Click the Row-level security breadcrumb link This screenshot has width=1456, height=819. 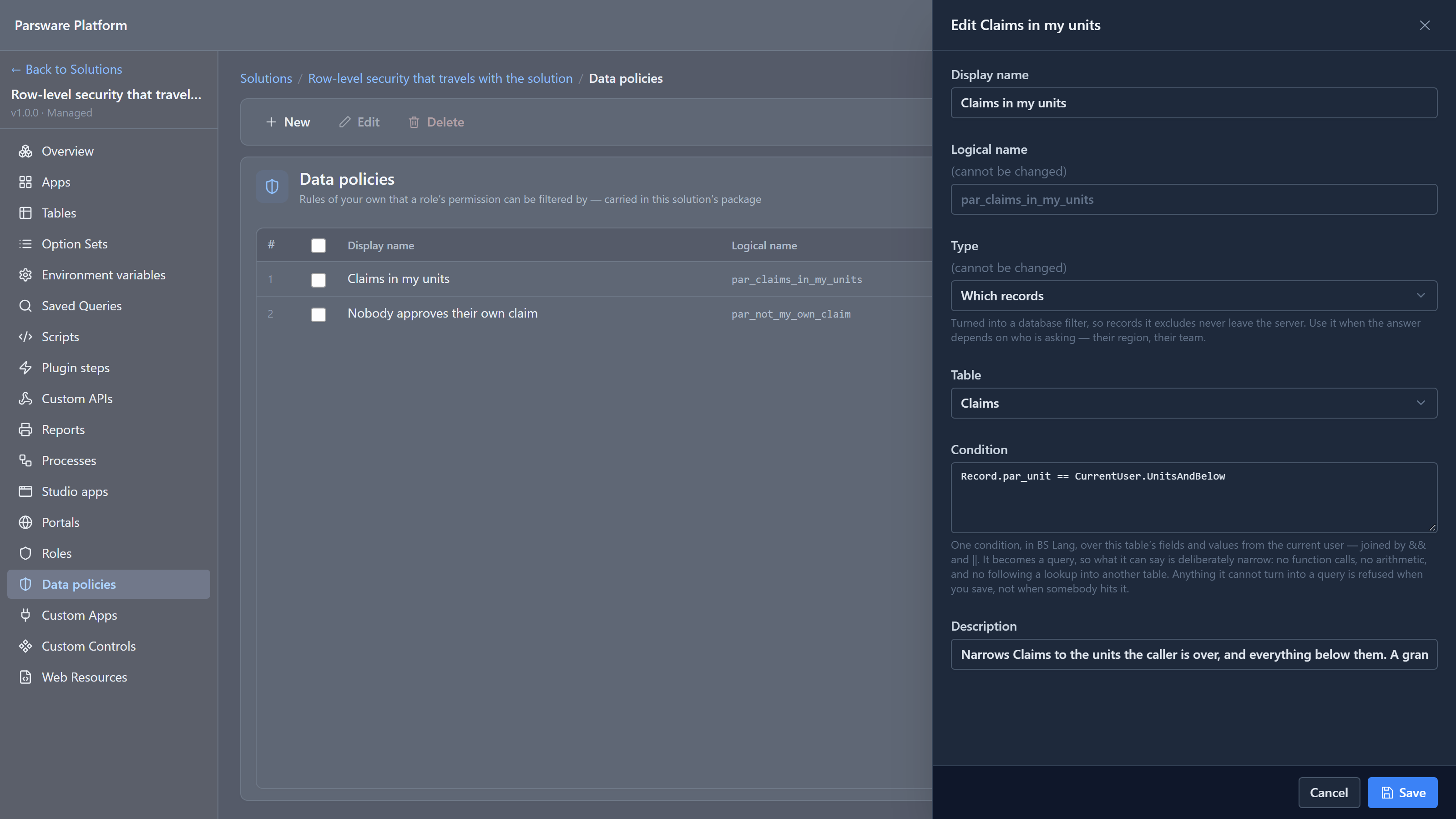point(440,79)
